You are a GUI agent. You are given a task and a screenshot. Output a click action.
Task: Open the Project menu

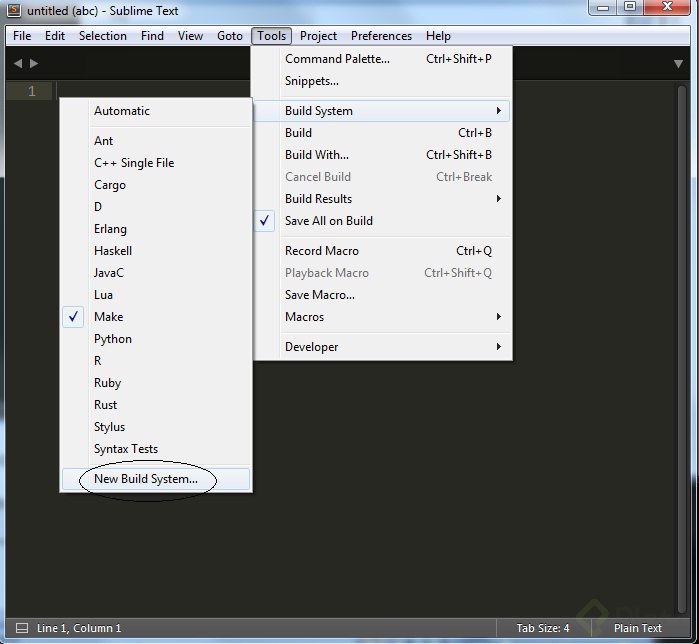(318, 36)
